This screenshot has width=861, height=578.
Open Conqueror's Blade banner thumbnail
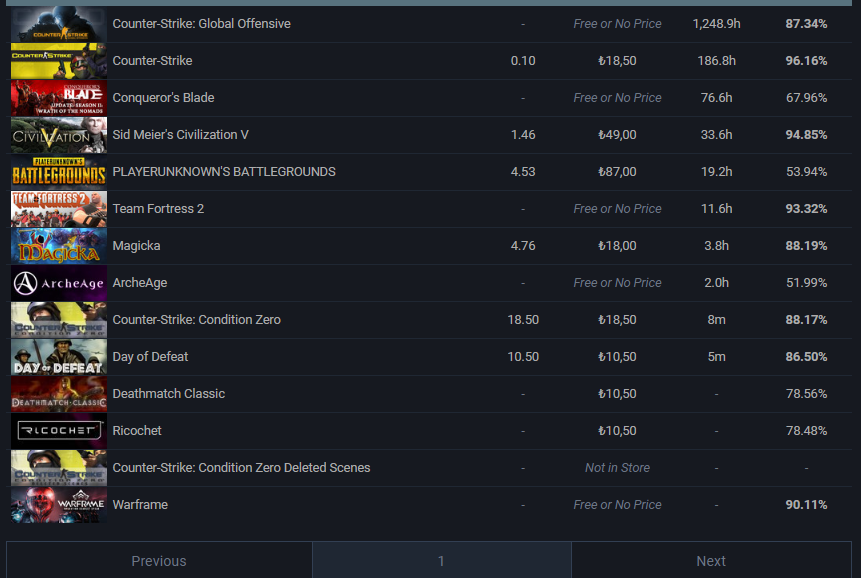(x=59, y=98)
